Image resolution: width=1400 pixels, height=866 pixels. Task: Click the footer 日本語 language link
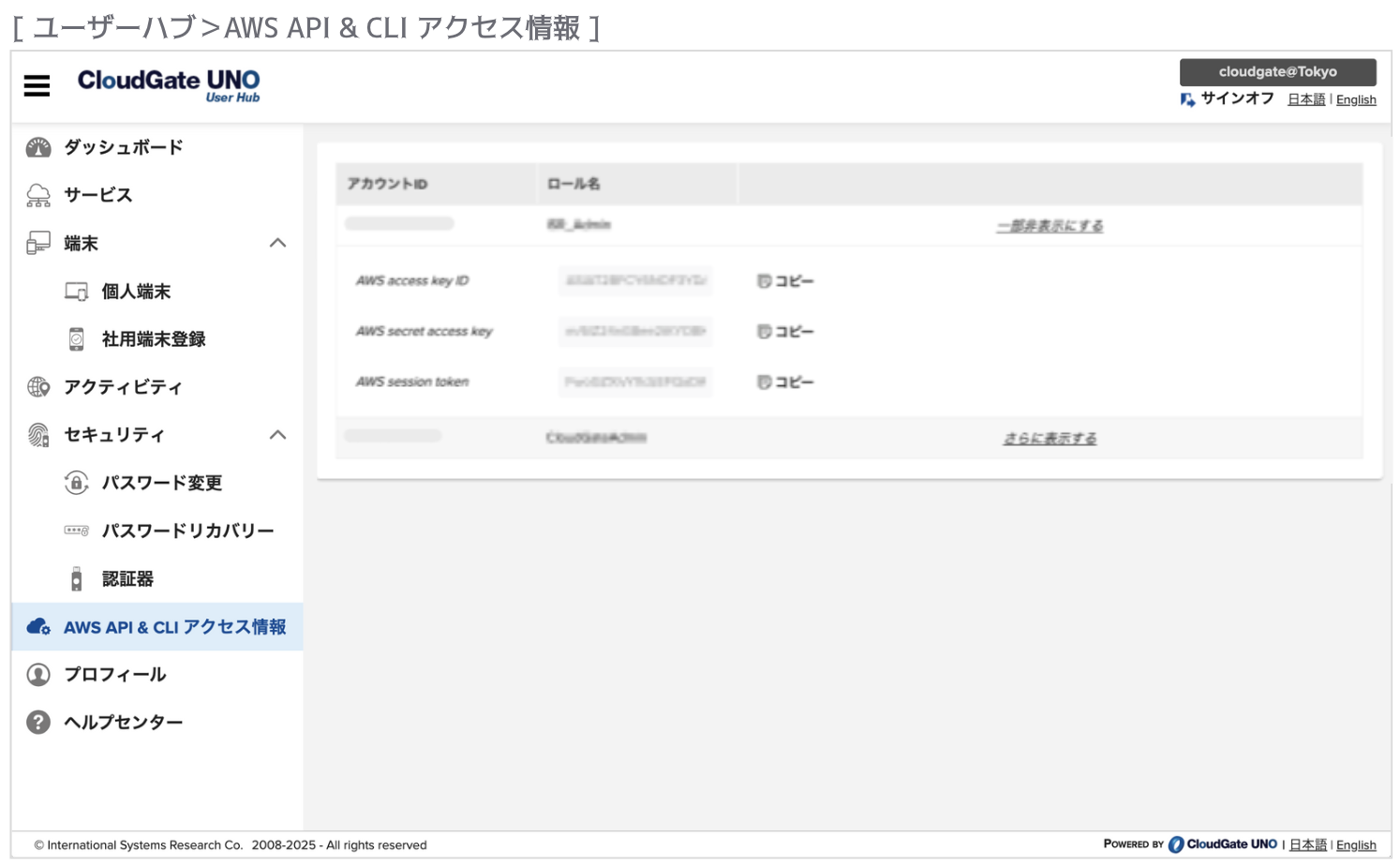pyautogui.click(x=1308, y=844)
